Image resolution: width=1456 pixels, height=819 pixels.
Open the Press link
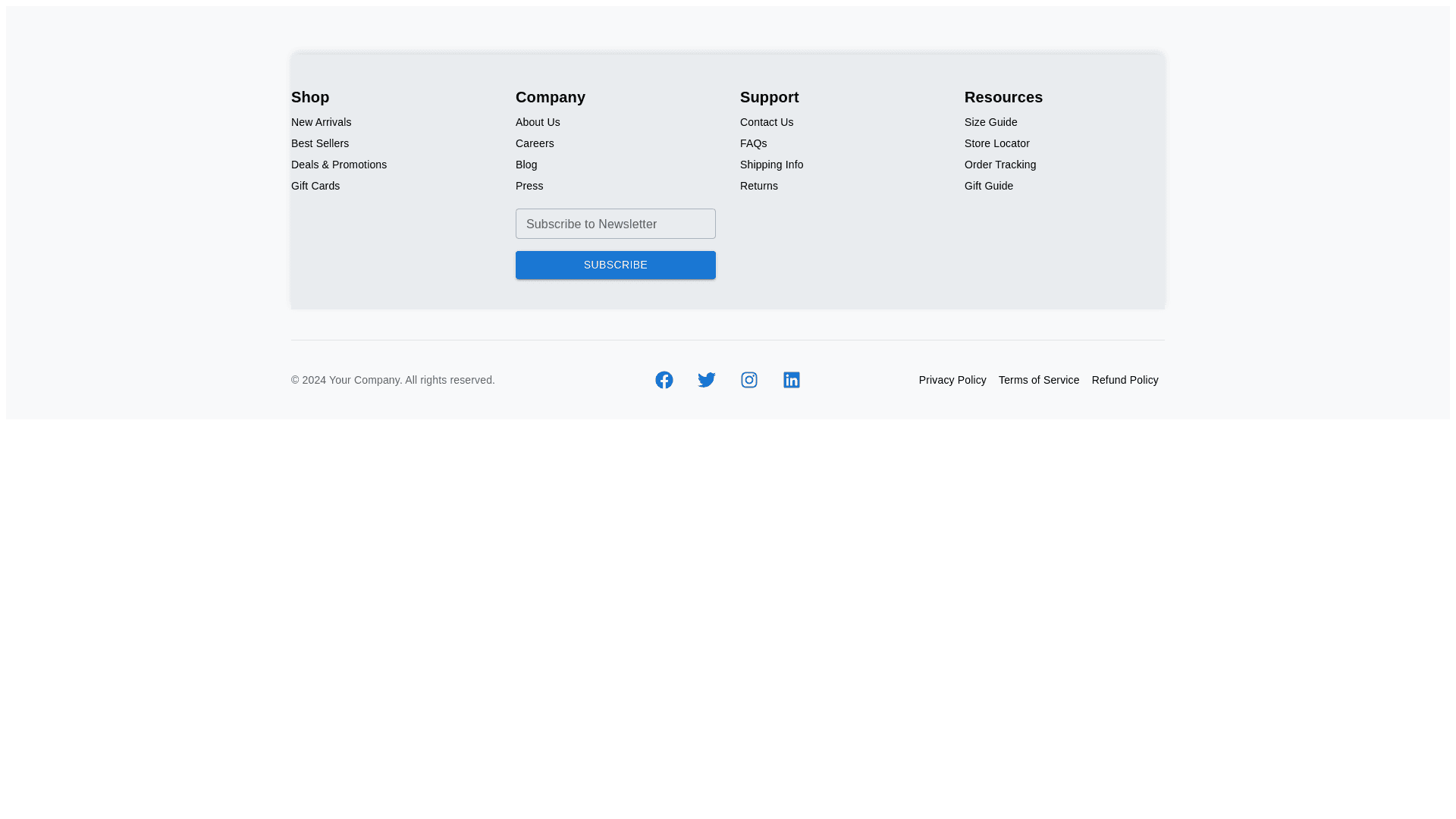(x=529, y=186)
